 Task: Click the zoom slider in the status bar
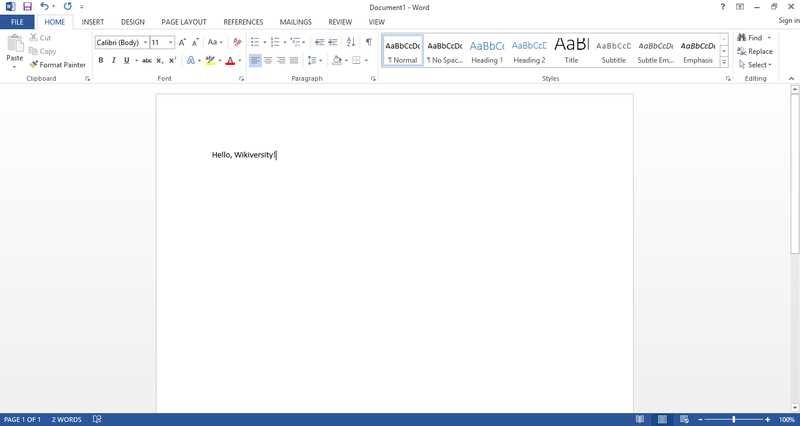(734, 420)
